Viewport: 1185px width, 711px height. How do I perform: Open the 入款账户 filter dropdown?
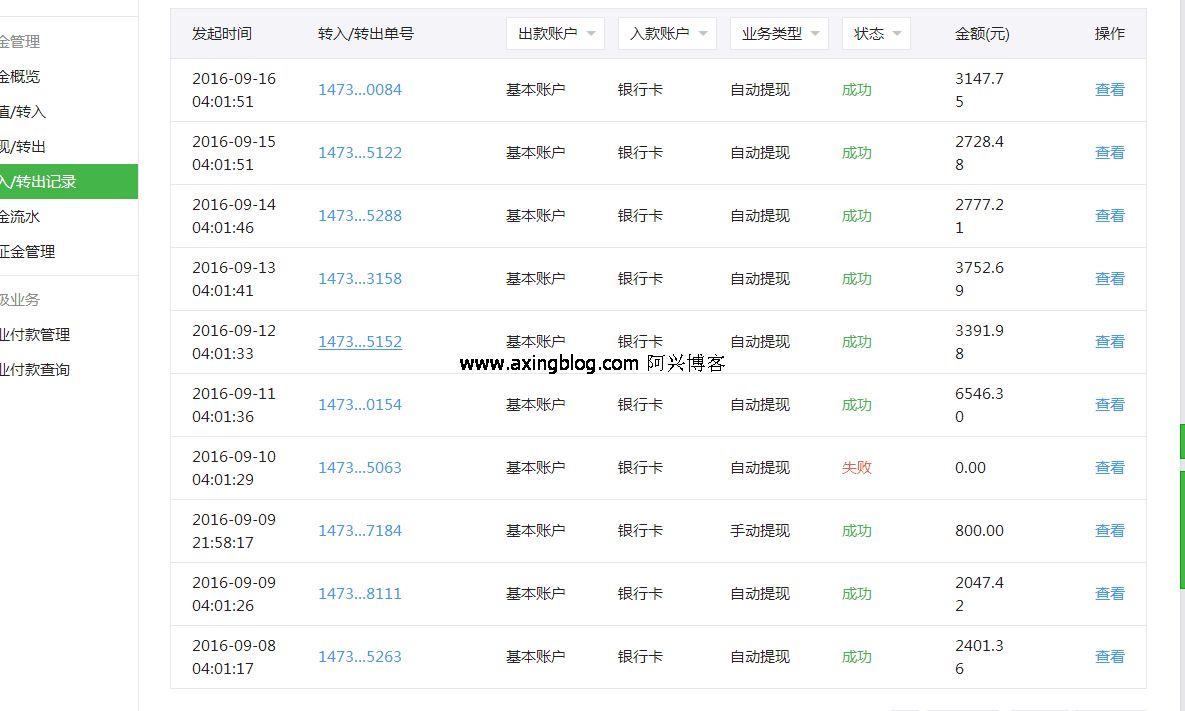pos(667,34)
